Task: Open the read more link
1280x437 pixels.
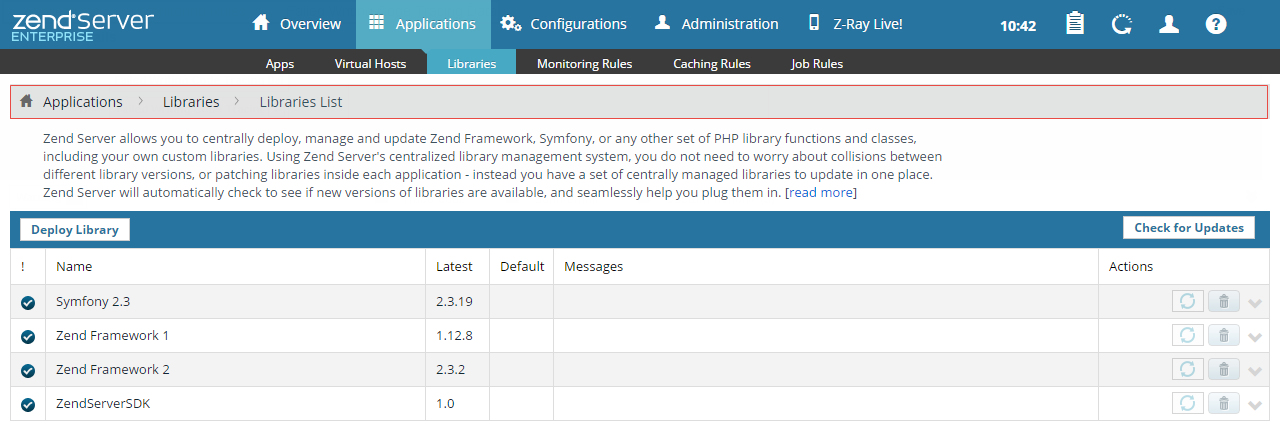Action: click(x=820, y=192)
